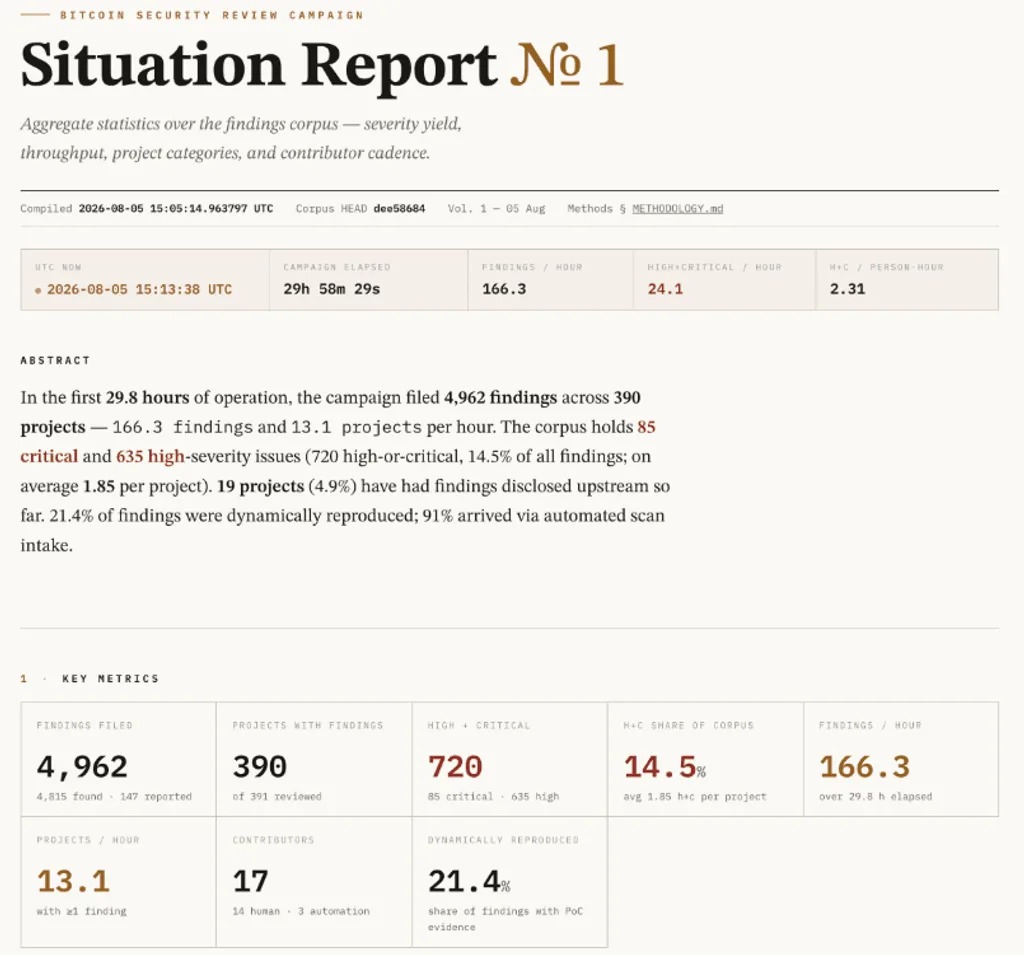
Task: Click the Findings / Hour 166.3 header stat
Action: point(550,280)
